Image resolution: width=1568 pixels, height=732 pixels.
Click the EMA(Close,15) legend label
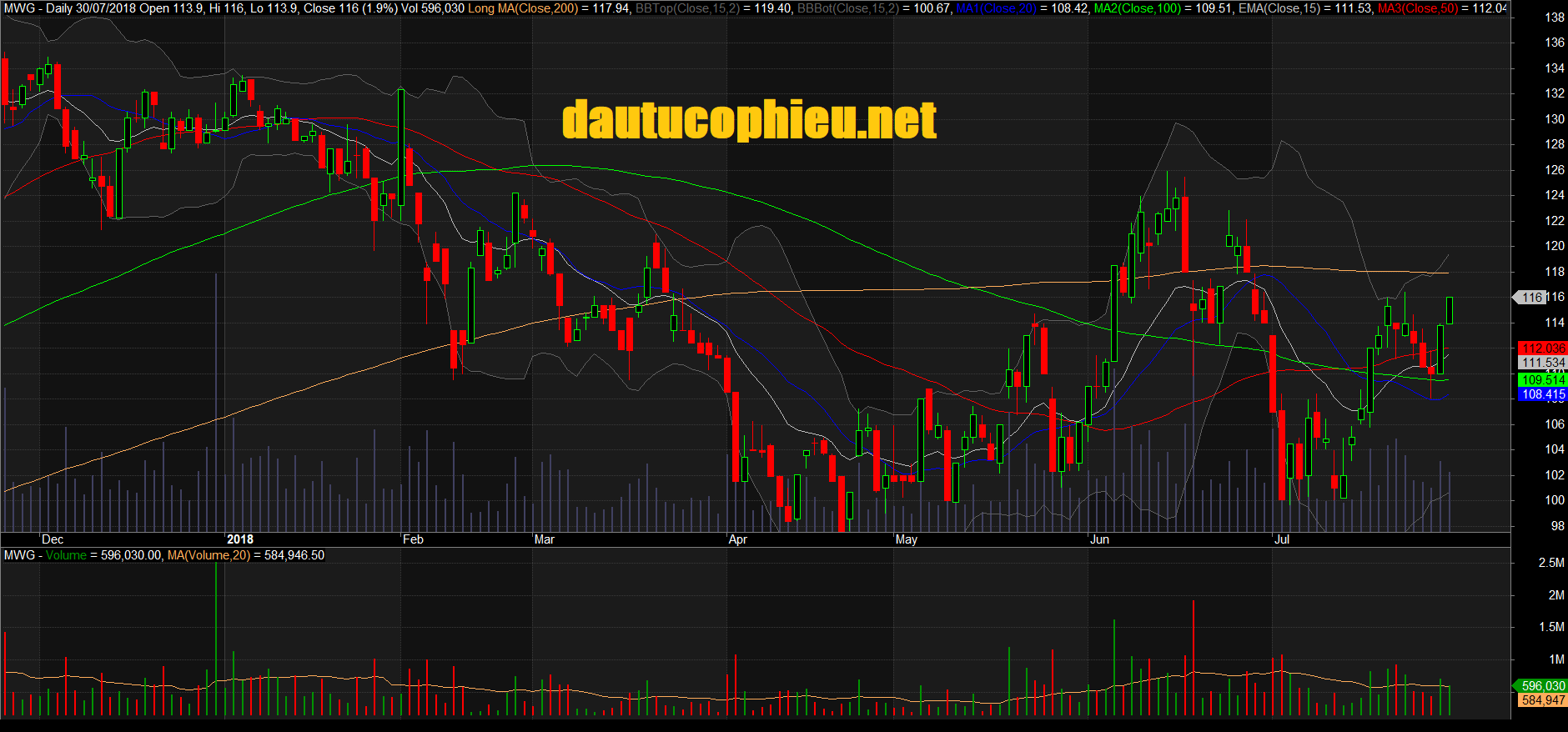[1285, 8]
